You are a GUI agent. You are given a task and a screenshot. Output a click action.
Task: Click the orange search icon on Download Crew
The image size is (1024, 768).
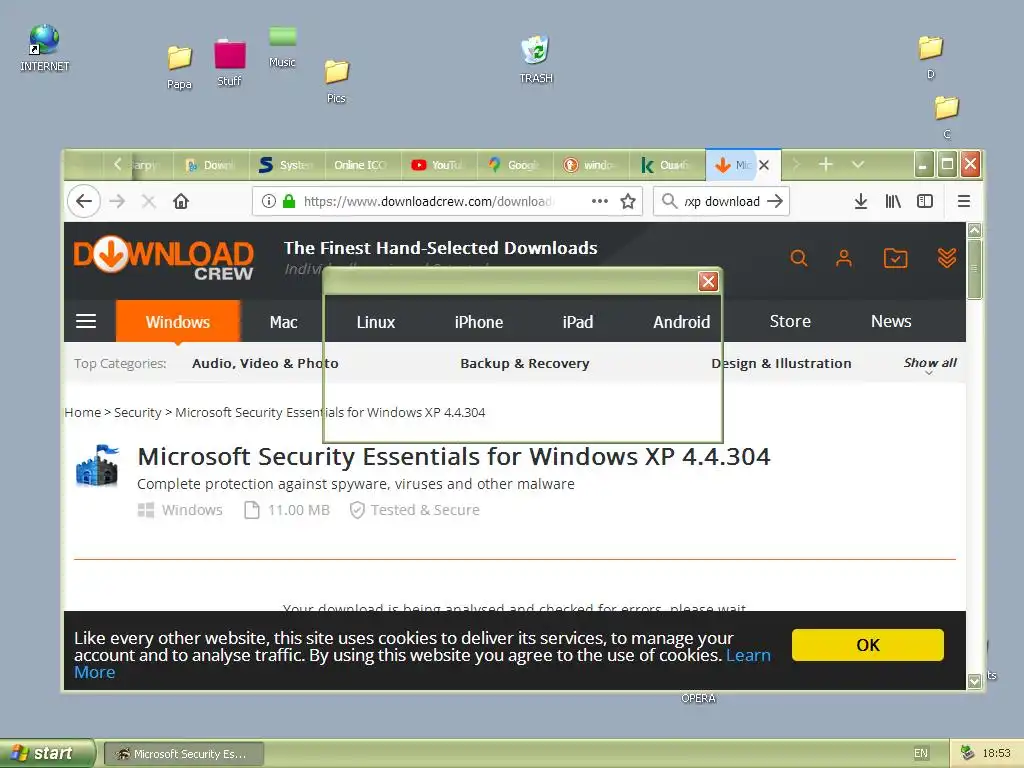click(x=799, y=258)
